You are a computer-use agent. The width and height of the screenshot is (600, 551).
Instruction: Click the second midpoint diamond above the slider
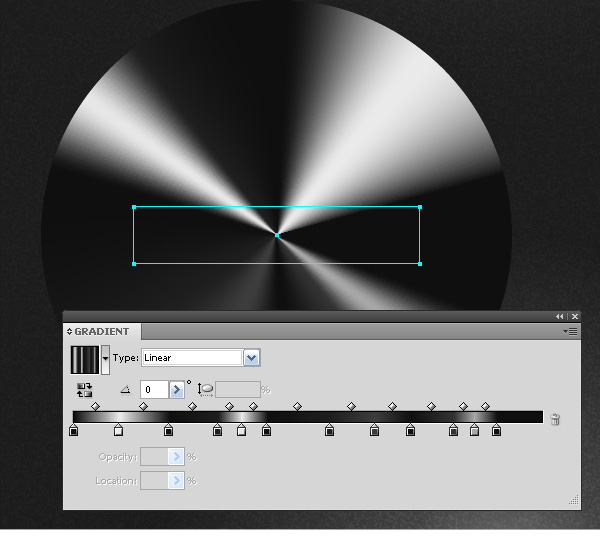click(143, 406)
